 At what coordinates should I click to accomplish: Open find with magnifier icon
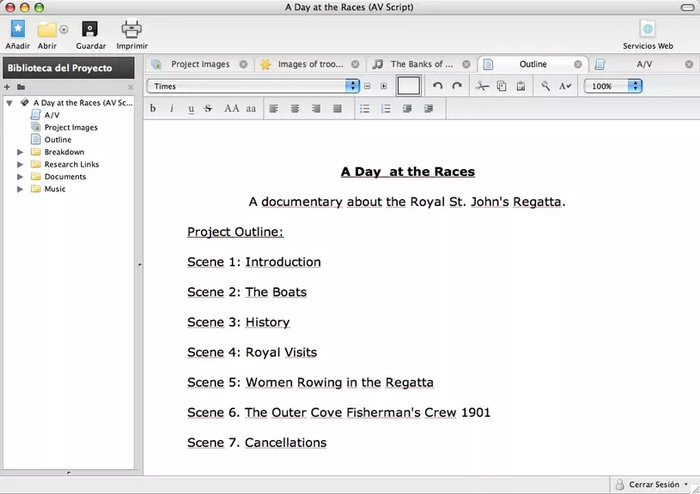[545, 86]
